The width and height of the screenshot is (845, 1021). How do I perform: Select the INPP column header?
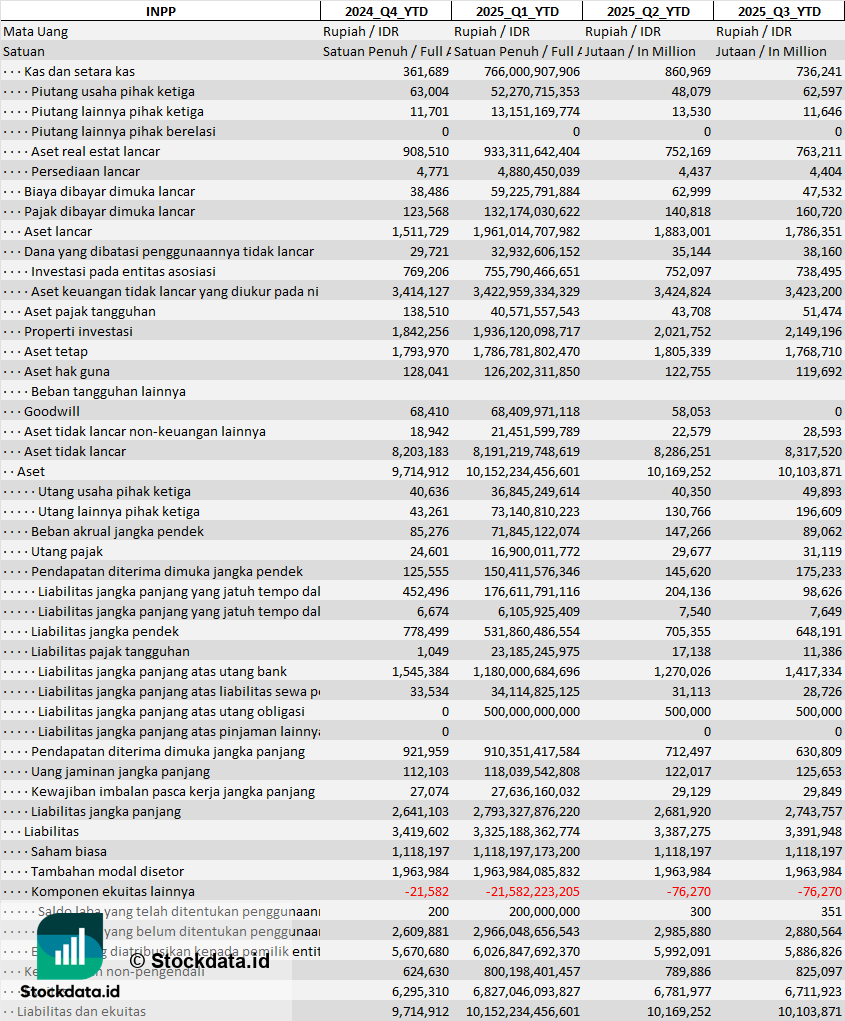[160, 11]
